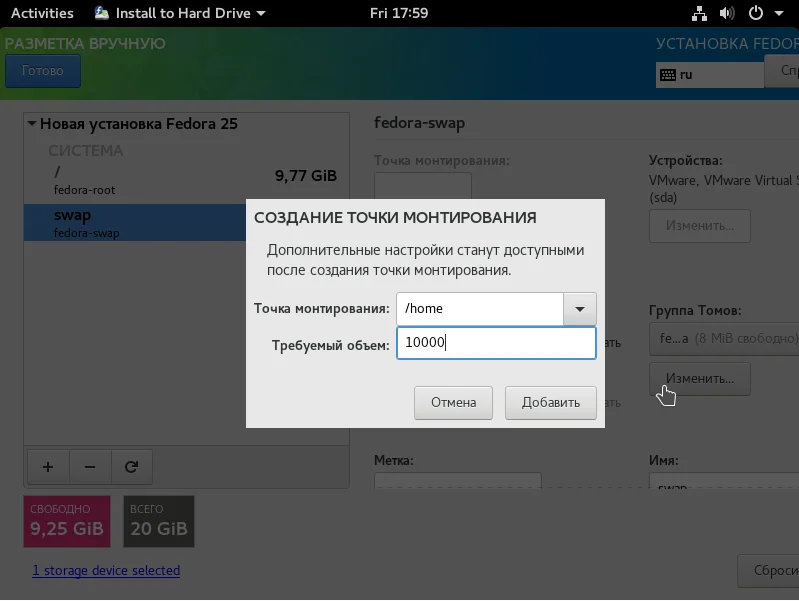Open the Install to Hard Drive app menu arrow
The height and width of the screenshot is (601, 799).
(261, 14)
